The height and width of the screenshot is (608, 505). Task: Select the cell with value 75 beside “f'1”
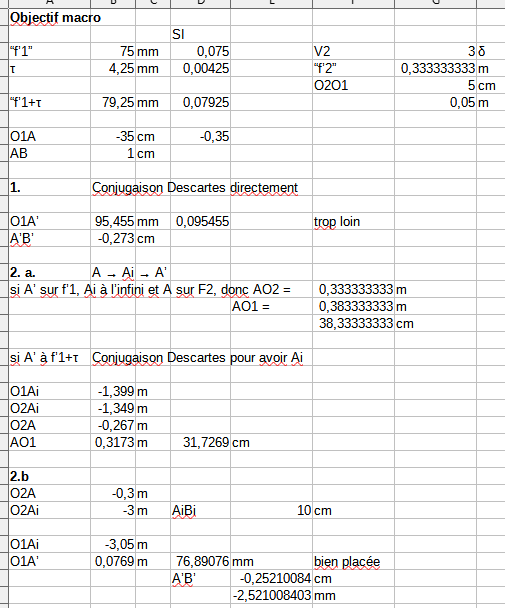(x=113, y=51)
